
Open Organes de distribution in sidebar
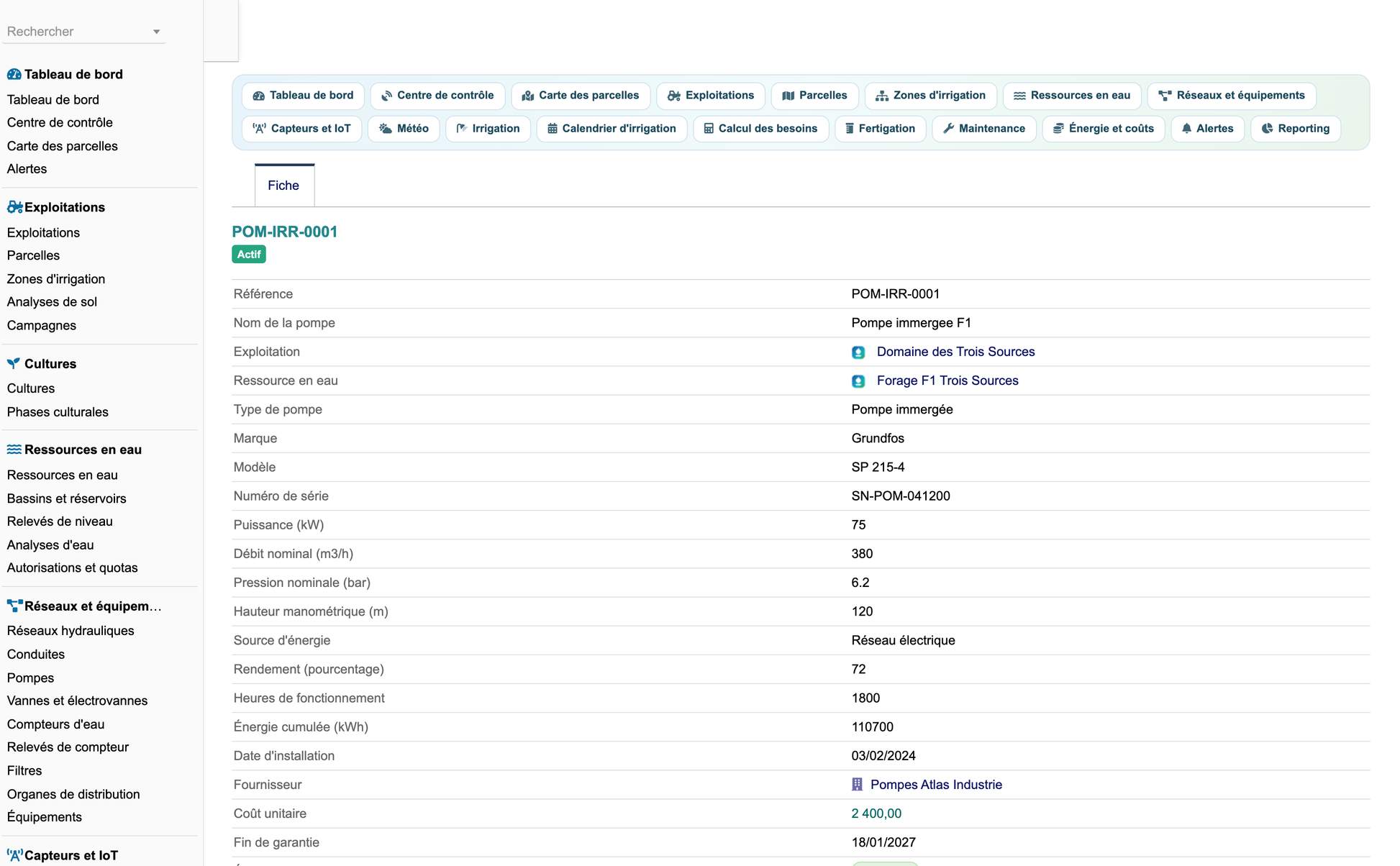pos(73,794)
